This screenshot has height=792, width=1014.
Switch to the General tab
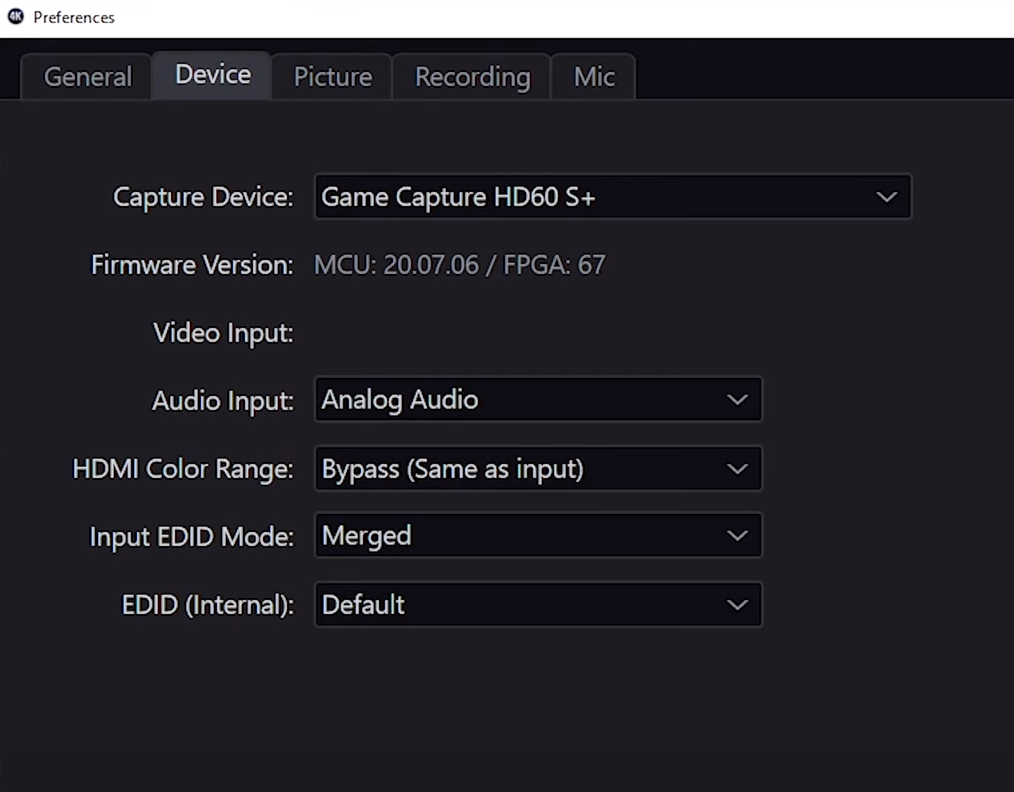tap(87, 77)
